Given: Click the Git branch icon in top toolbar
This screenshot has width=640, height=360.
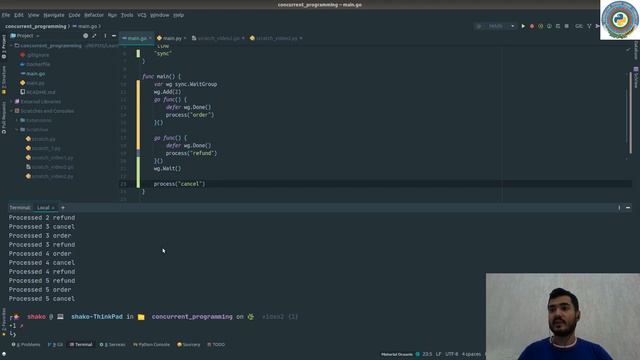Looking at the screenshot, I should [x=589, y=26].
